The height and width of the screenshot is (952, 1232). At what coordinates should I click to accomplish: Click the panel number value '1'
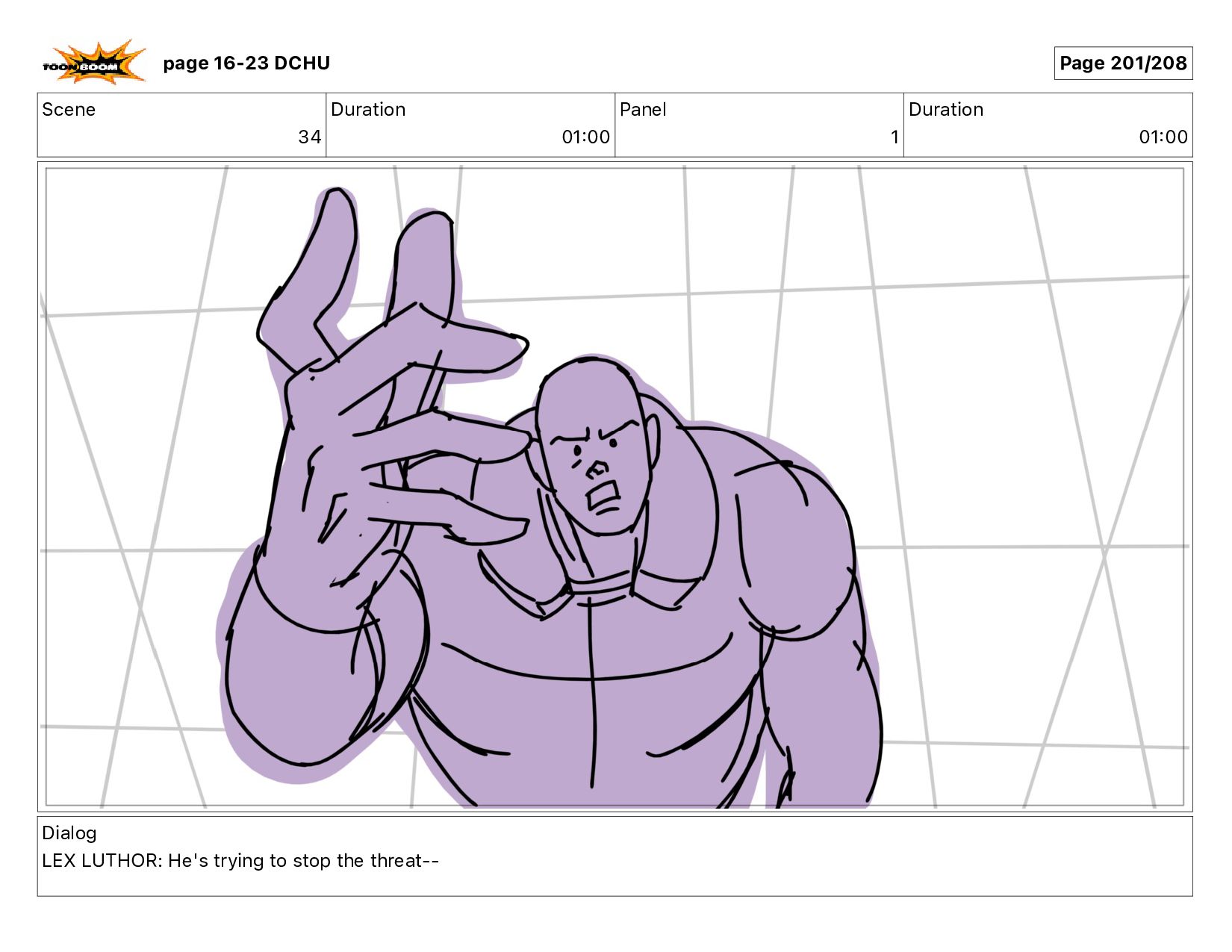click(895, 137)
